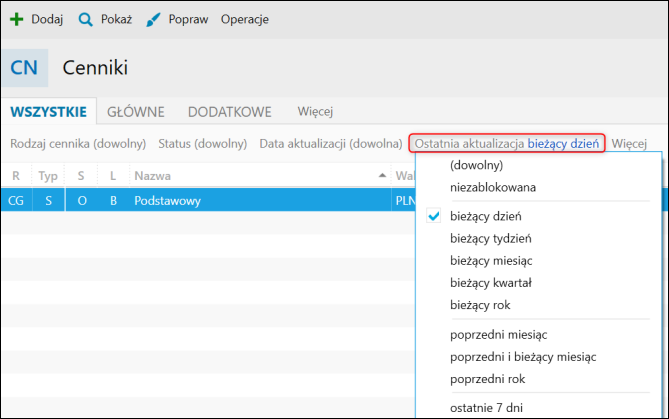Open the Więcej tab list
Viewport: 669px width, 419px height.
click(315, 112)
